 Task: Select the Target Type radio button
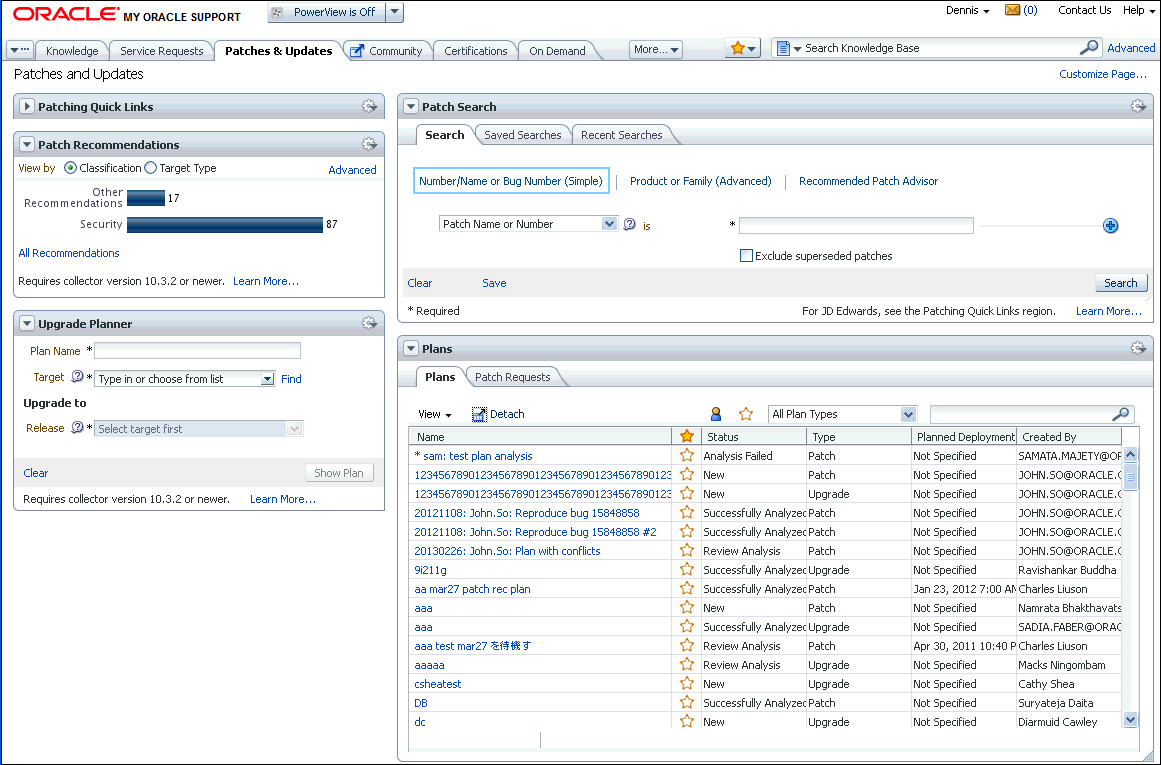(x=150, y=168)
